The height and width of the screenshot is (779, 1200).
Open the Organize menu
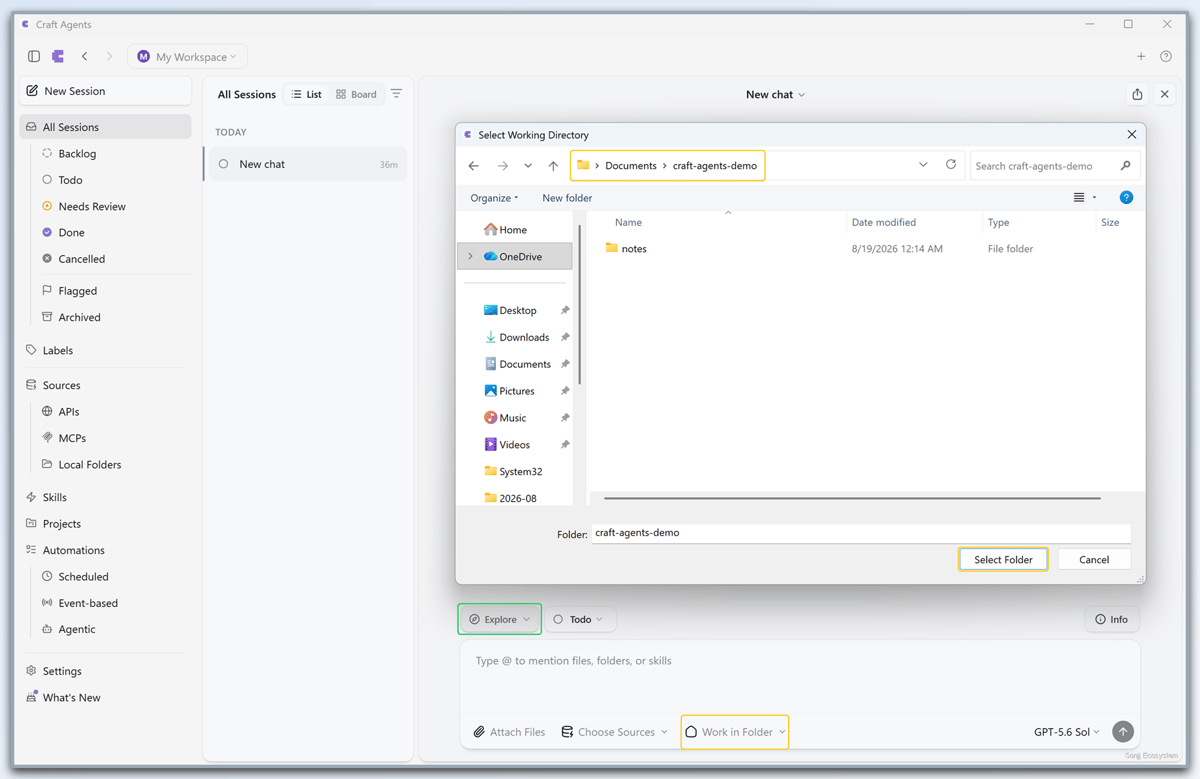pyautogui.click(x=494, y=198)
